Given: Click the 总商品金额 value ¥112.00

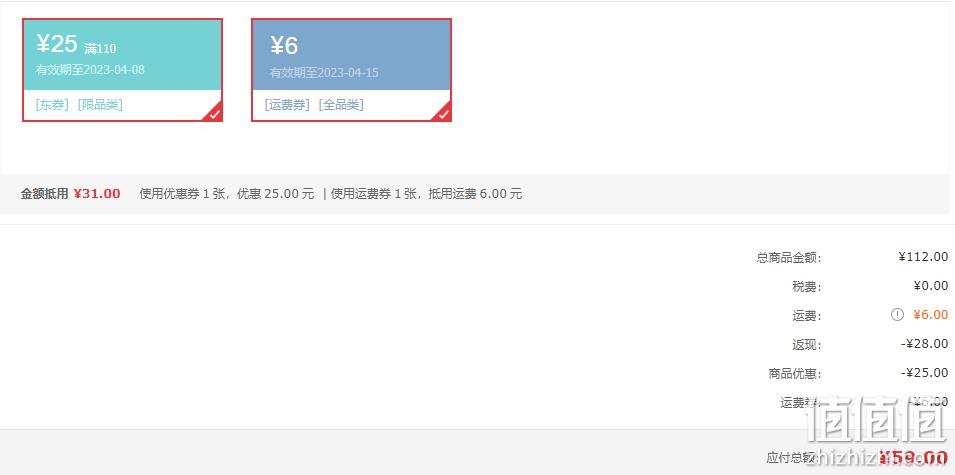Looking at the screenshot, I should (923, 256).
